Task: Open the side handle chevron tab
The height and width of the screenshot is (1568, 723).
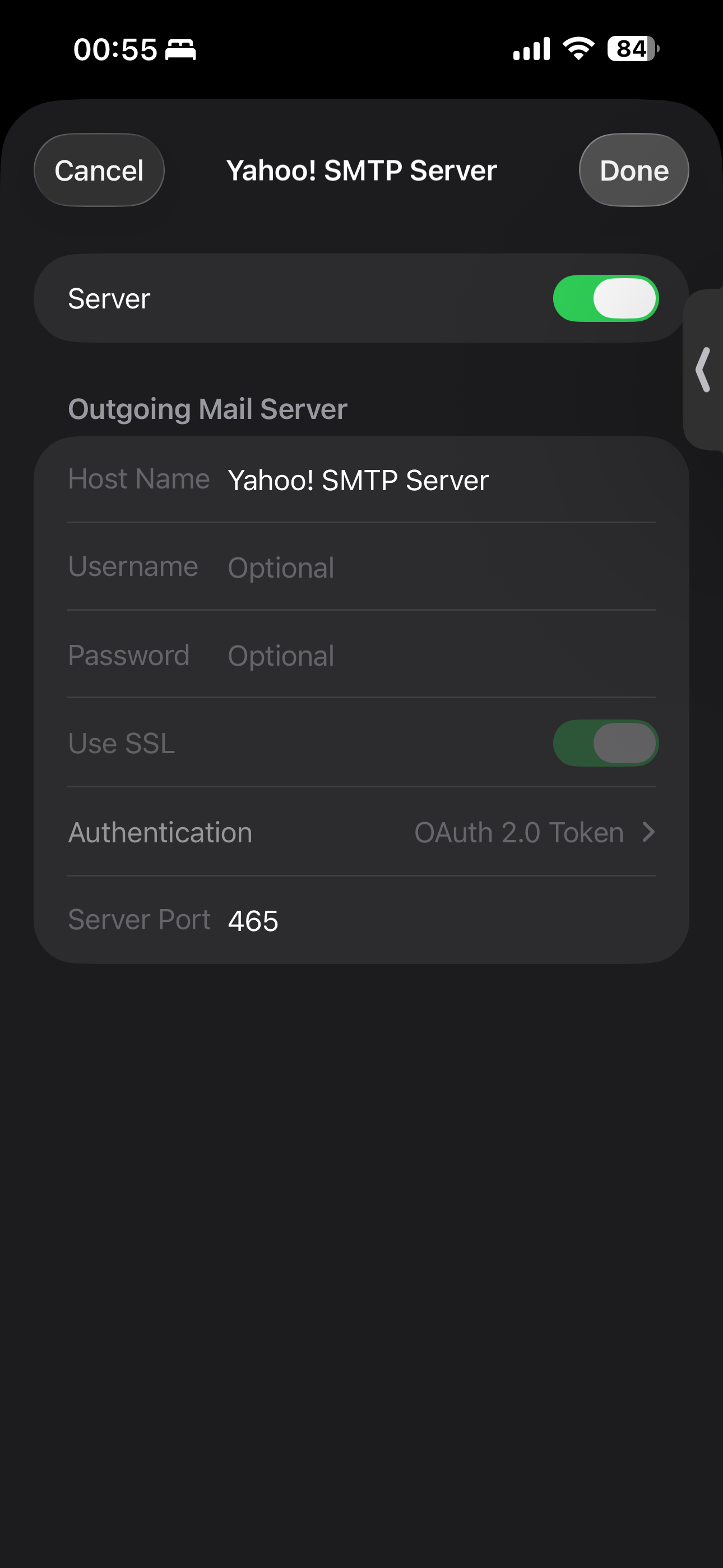Action: coord(703,370)
